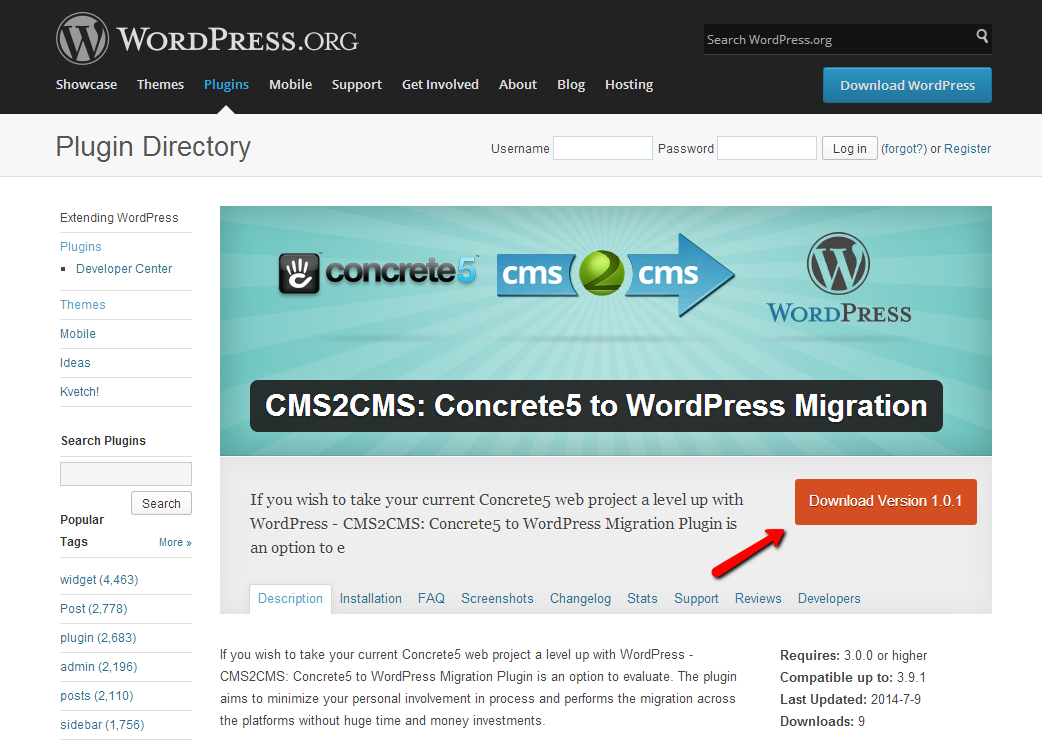
Task: Click the Requires 3.0.0 or higher text
Action: click(x=853, y=656)
